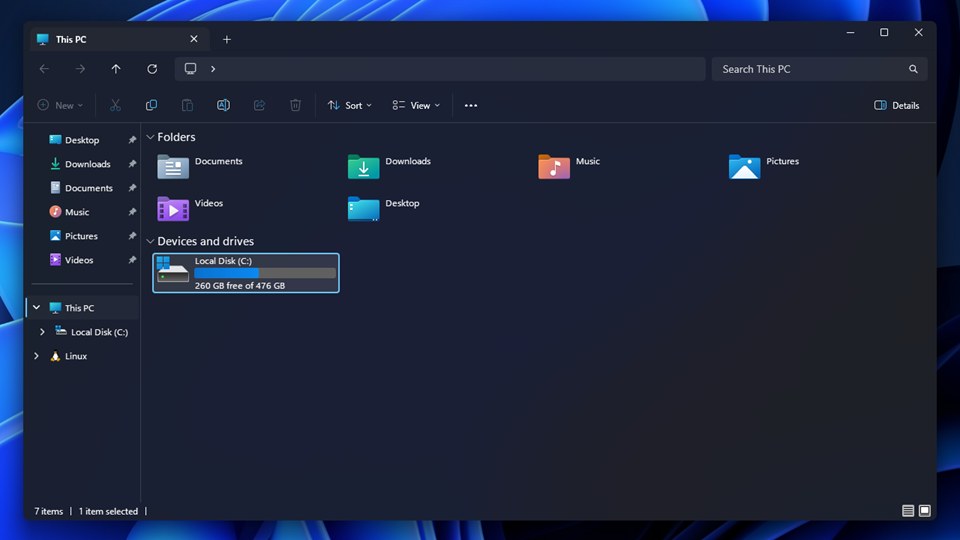Viewport: 960px width, 540px height.
Task: Open the View dropdown menu
Action: pos(416,105)
